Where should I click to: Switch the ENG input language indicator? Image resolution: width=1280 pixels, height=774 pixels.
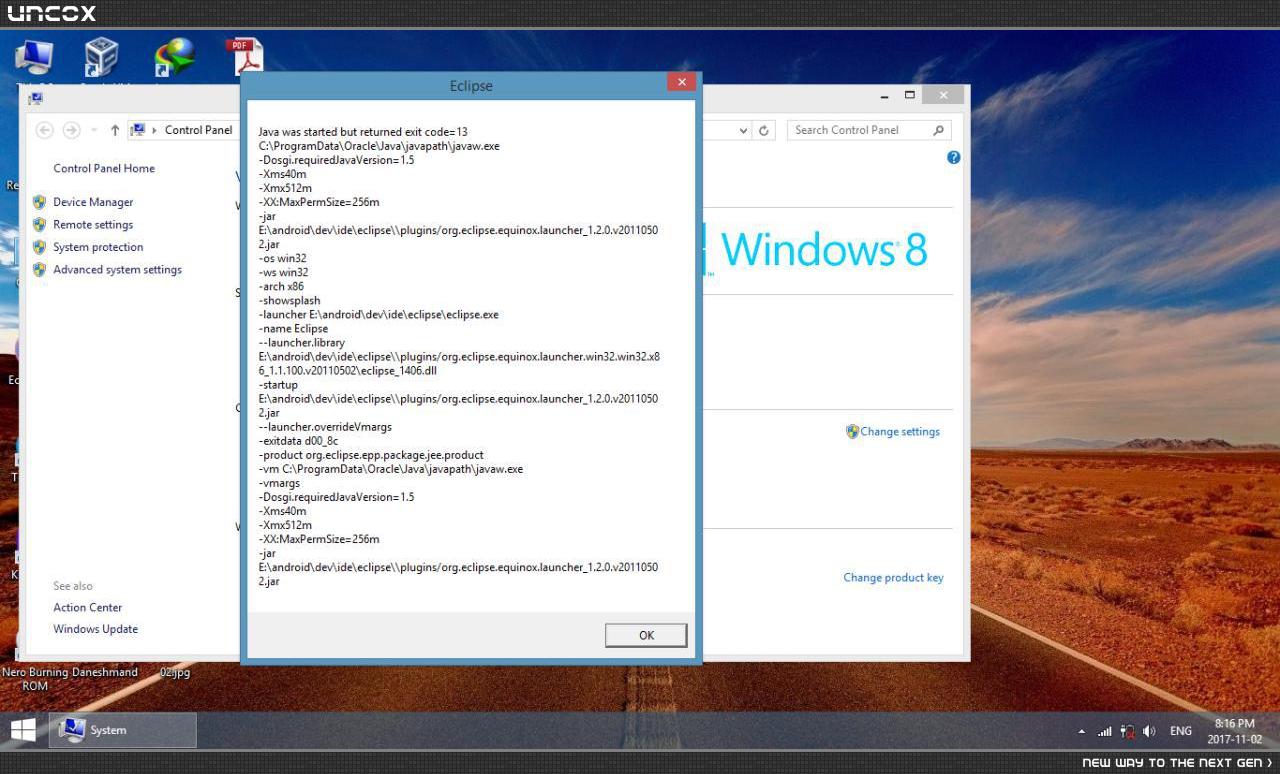tap(1181, 731)
